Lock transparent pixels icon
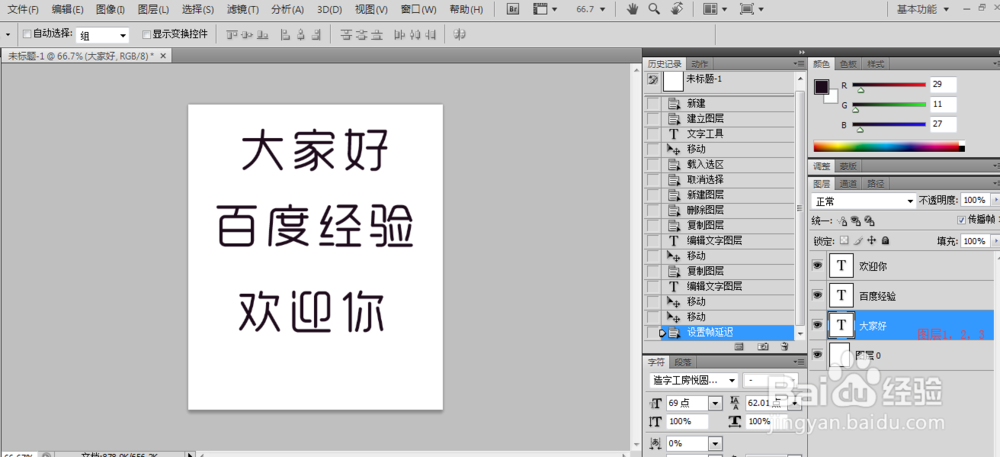The height and width of the screenshot is (457, 1000). pos(844,241)
